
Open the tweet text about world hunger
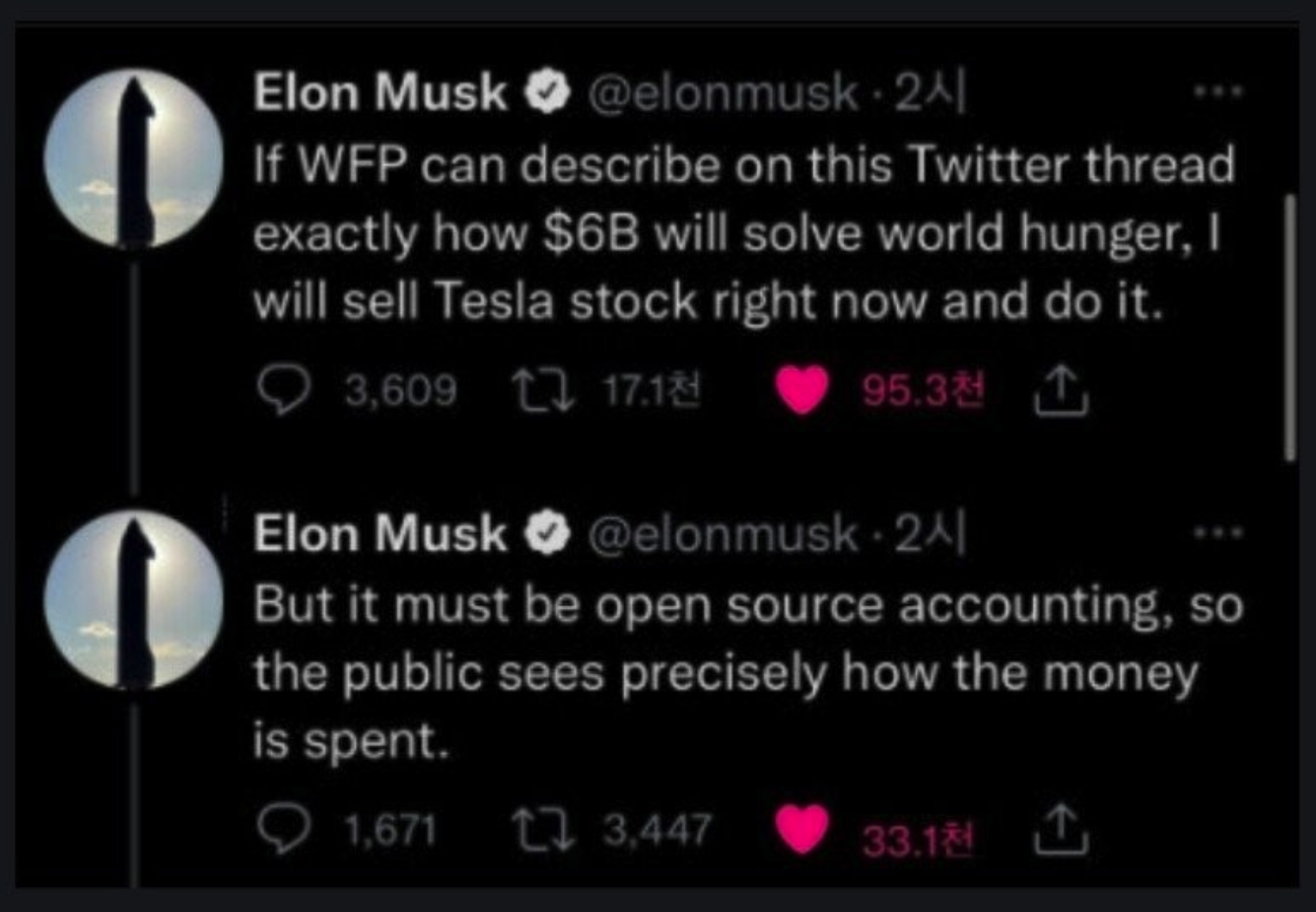(x=743, y=233)
